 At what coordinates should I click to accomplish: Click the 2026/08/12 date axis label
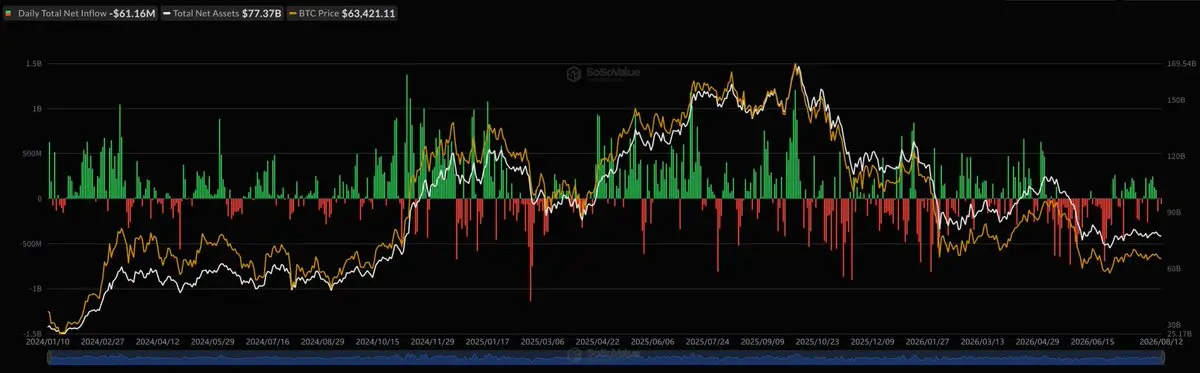click(1161, 342)
